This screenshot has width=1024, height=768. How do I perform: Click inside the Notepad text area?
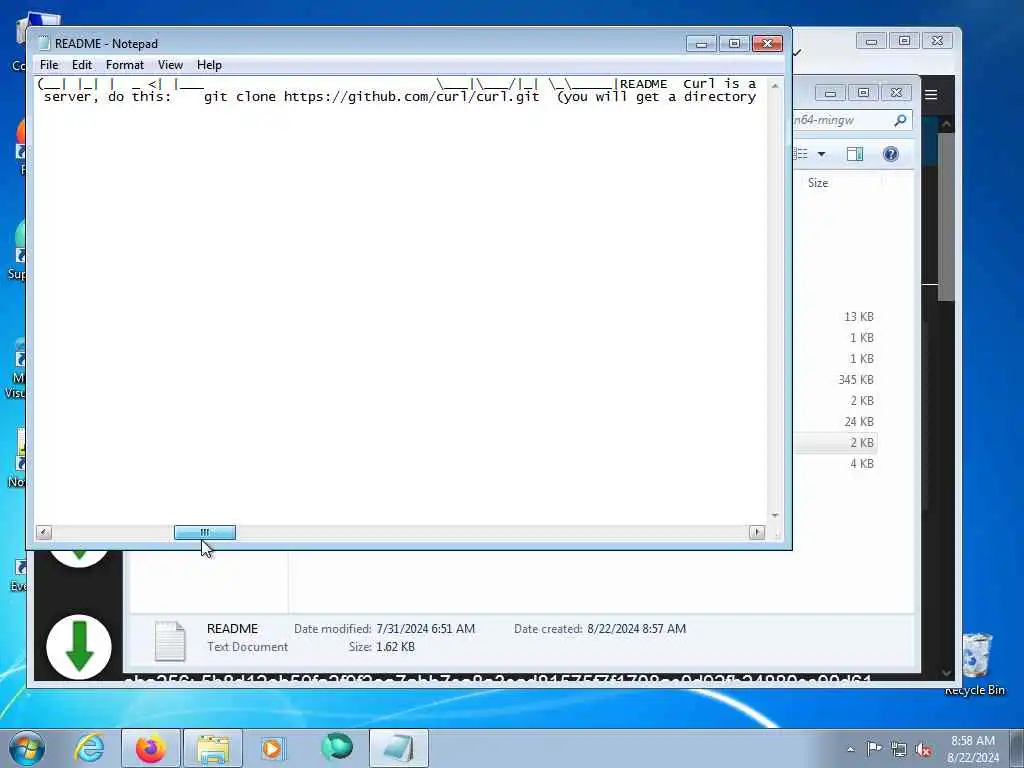[x=401, y=300]
